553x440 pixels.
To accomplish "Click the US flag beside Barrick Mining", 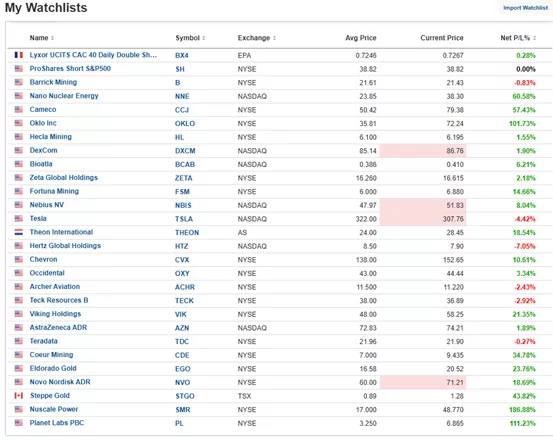I will (x=19, y=82).
